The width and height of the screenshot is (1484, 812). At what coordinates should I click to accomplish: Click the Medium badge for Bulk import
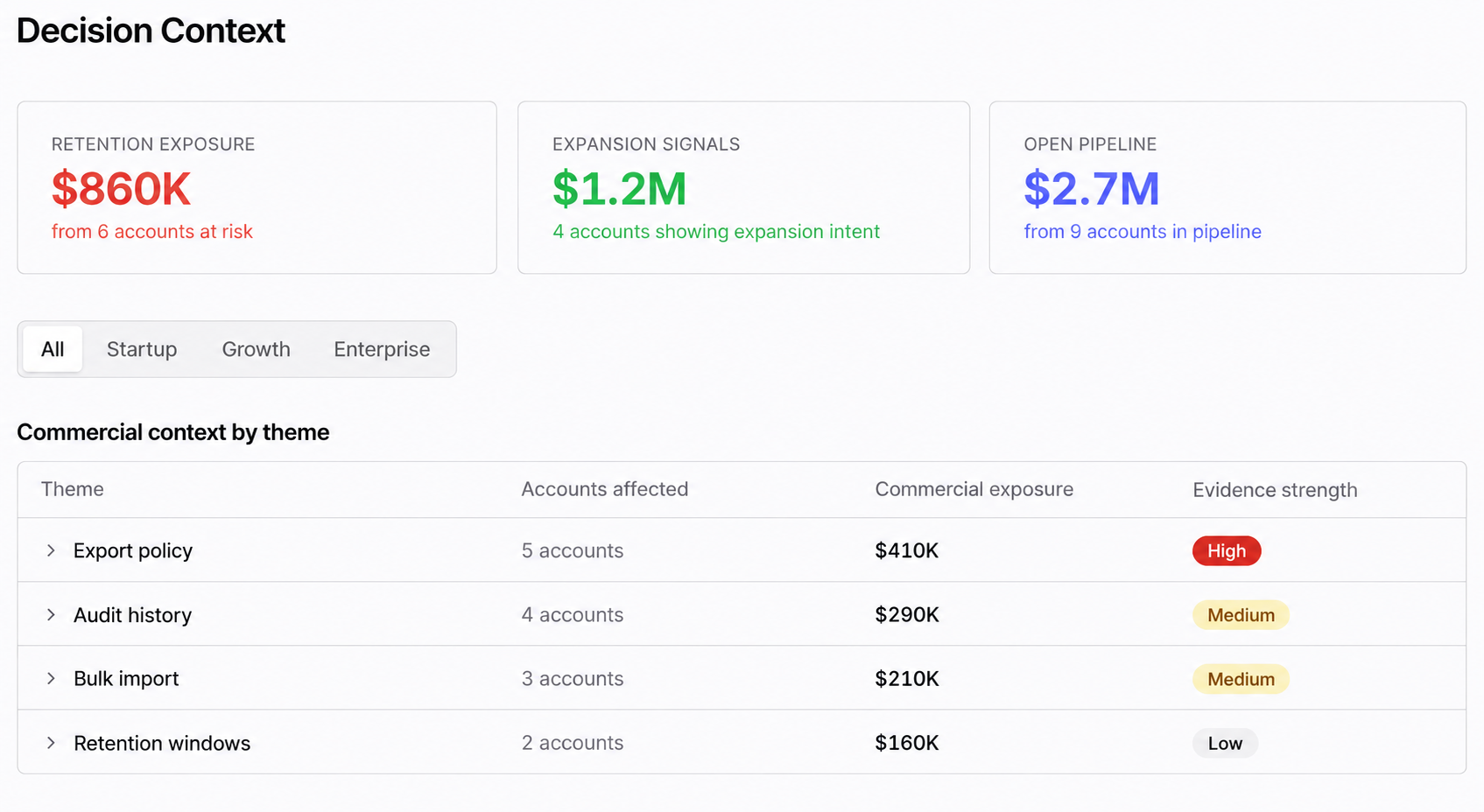pyautogui.click(x=1241, y=679)
